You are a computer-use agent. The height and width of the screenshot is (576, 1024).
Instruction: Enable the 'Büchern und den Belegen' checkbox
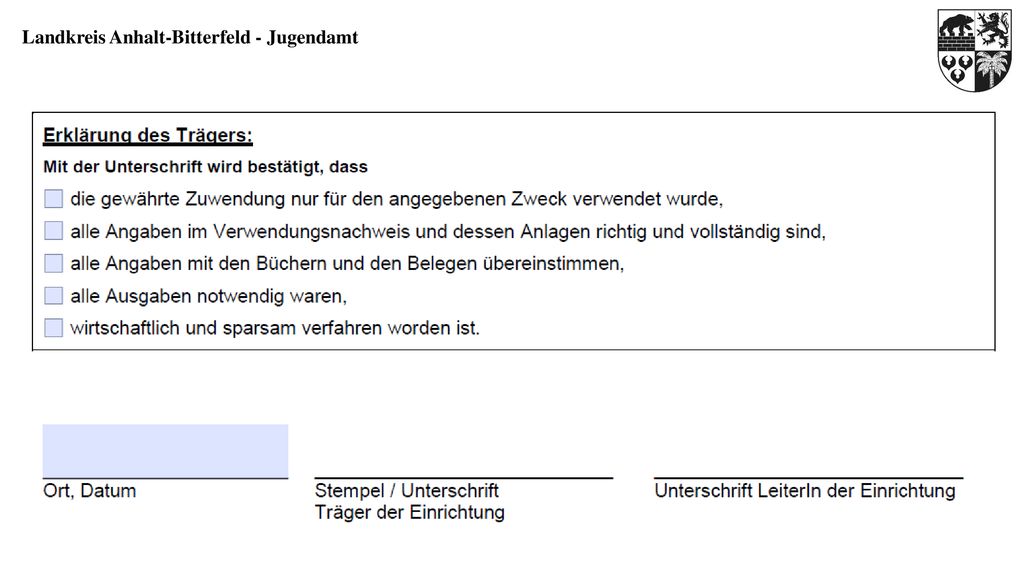pos(54,263)
